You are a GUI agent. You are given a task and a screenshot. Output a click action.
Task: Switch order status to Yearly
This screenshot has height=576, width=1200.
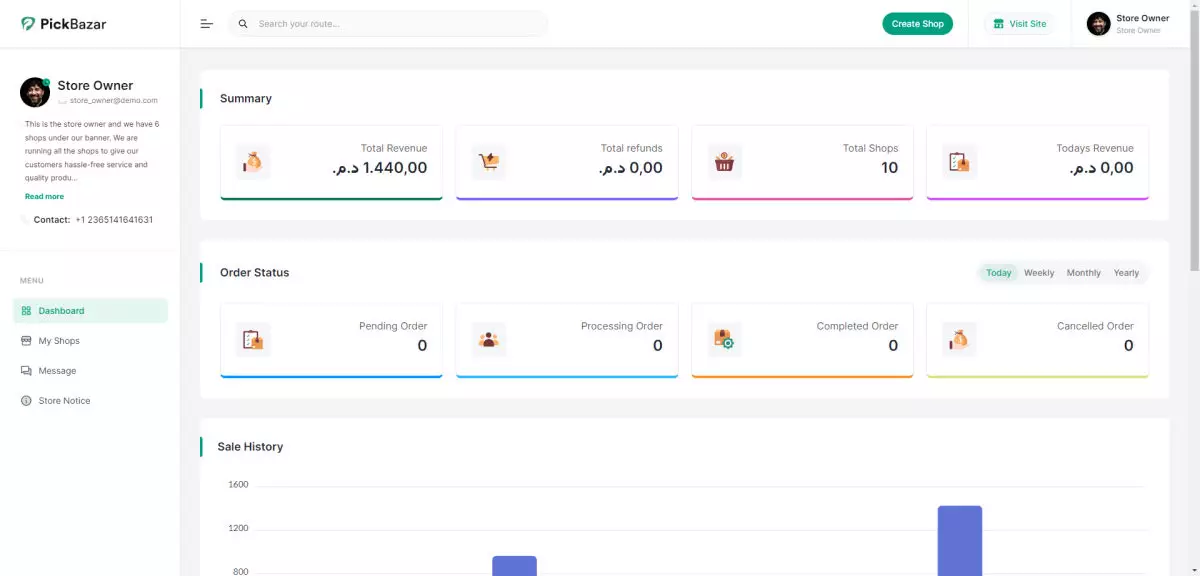[x=1126, y=273]
